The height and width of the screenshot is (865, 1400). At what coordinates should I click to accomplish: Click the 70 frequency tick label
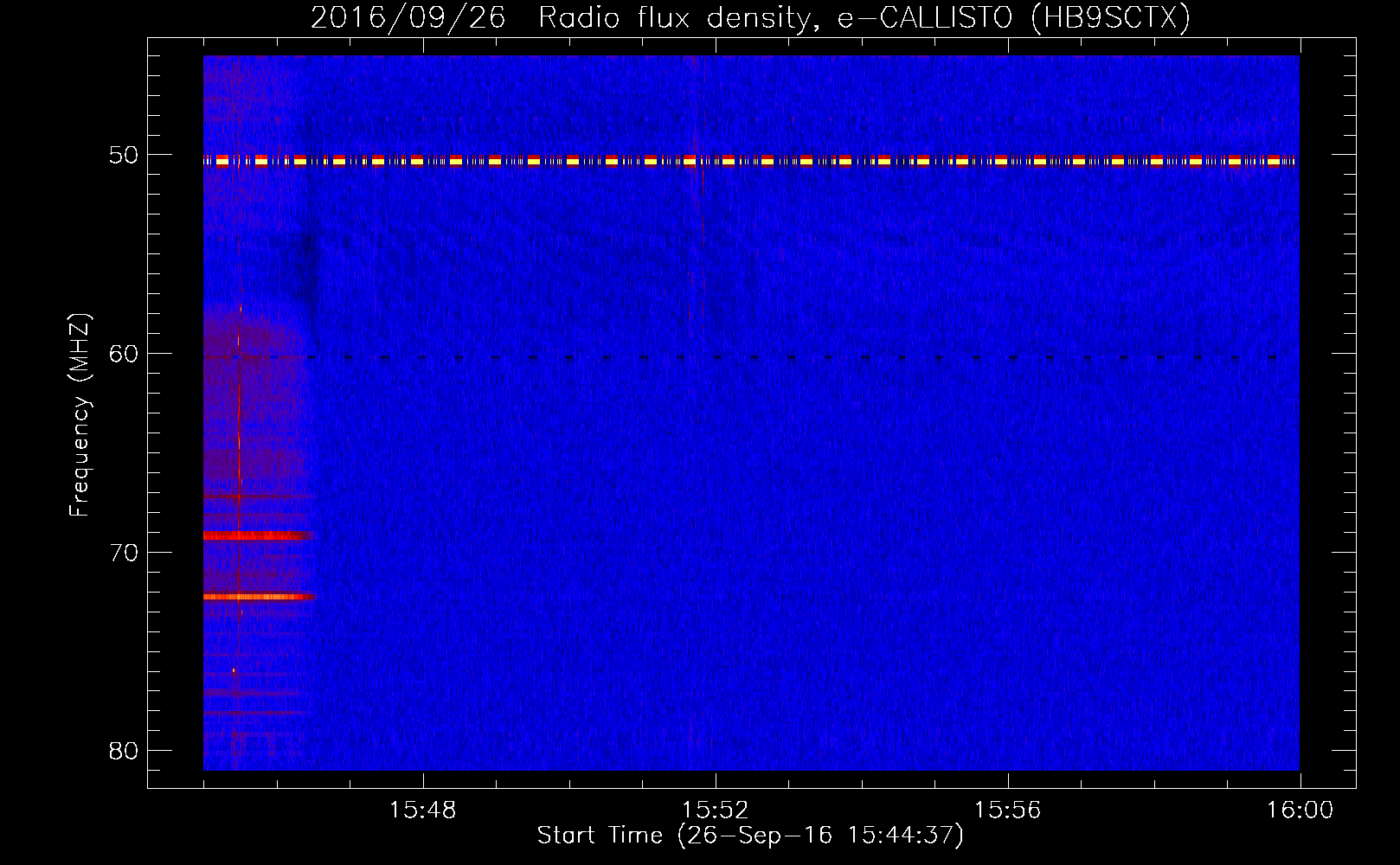coord(124,553)
